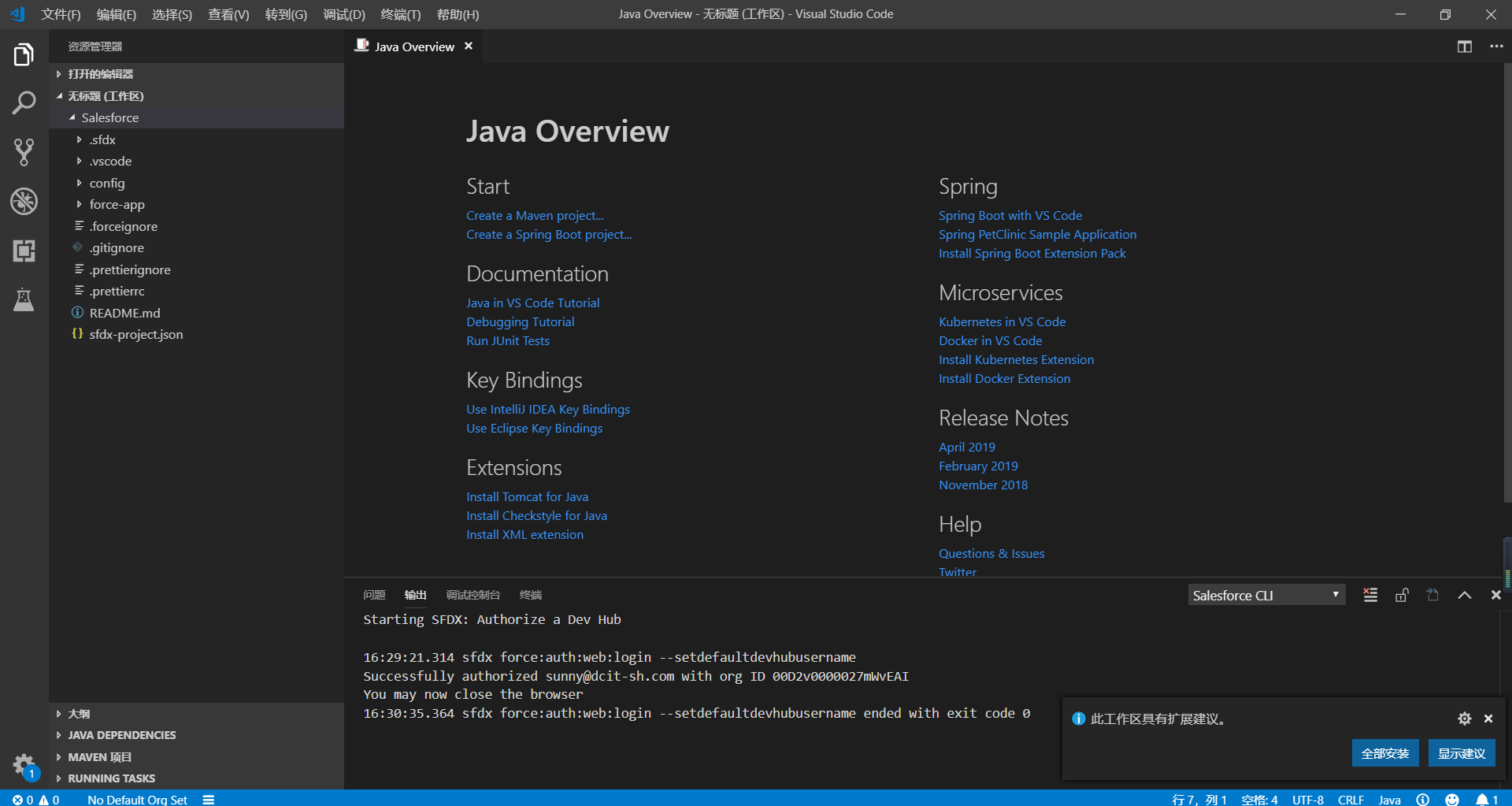Expand the 大纲 outline section
The width and height of the screenshot is (1512, 806).
tap(196, 714)
